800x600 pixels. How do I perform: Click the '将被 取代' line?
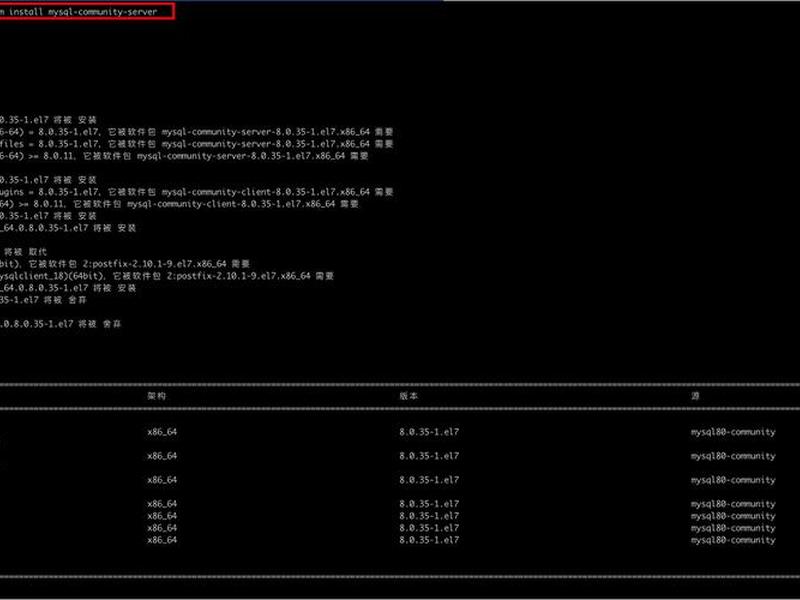[25, 252]
